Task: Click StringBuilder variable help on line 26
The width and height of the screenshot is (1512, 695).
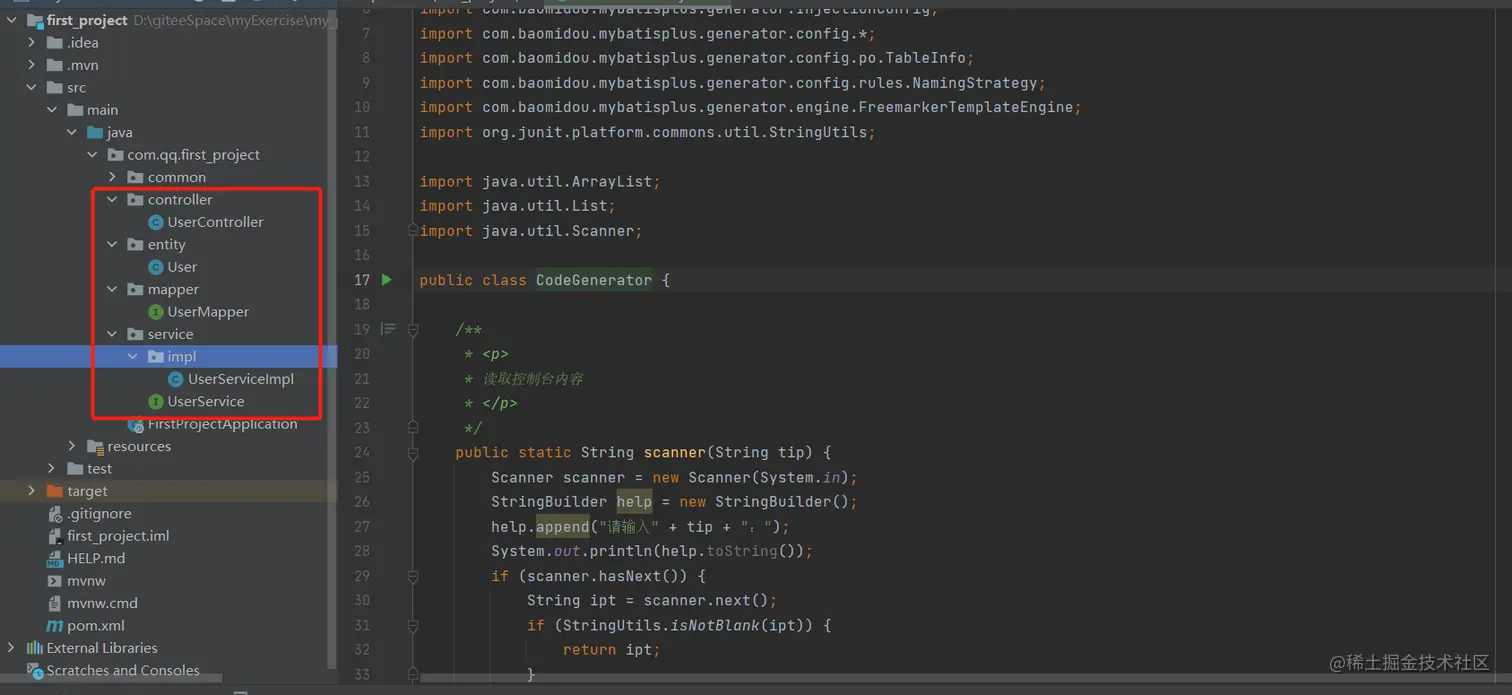Action: point(634,502)
